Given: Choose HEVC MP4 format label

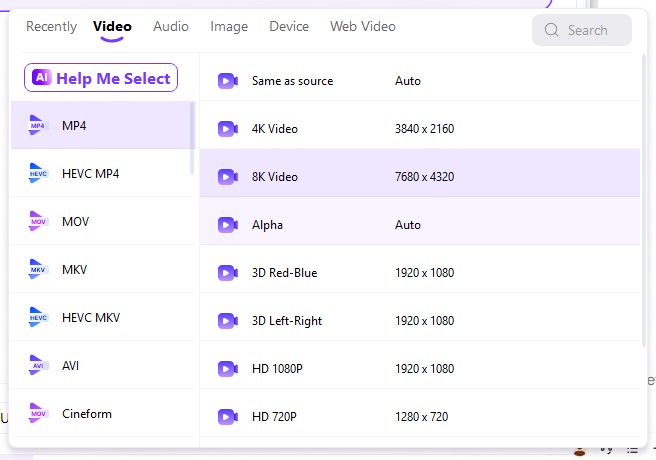Looking at the screenshot, I should pos(90,174).
